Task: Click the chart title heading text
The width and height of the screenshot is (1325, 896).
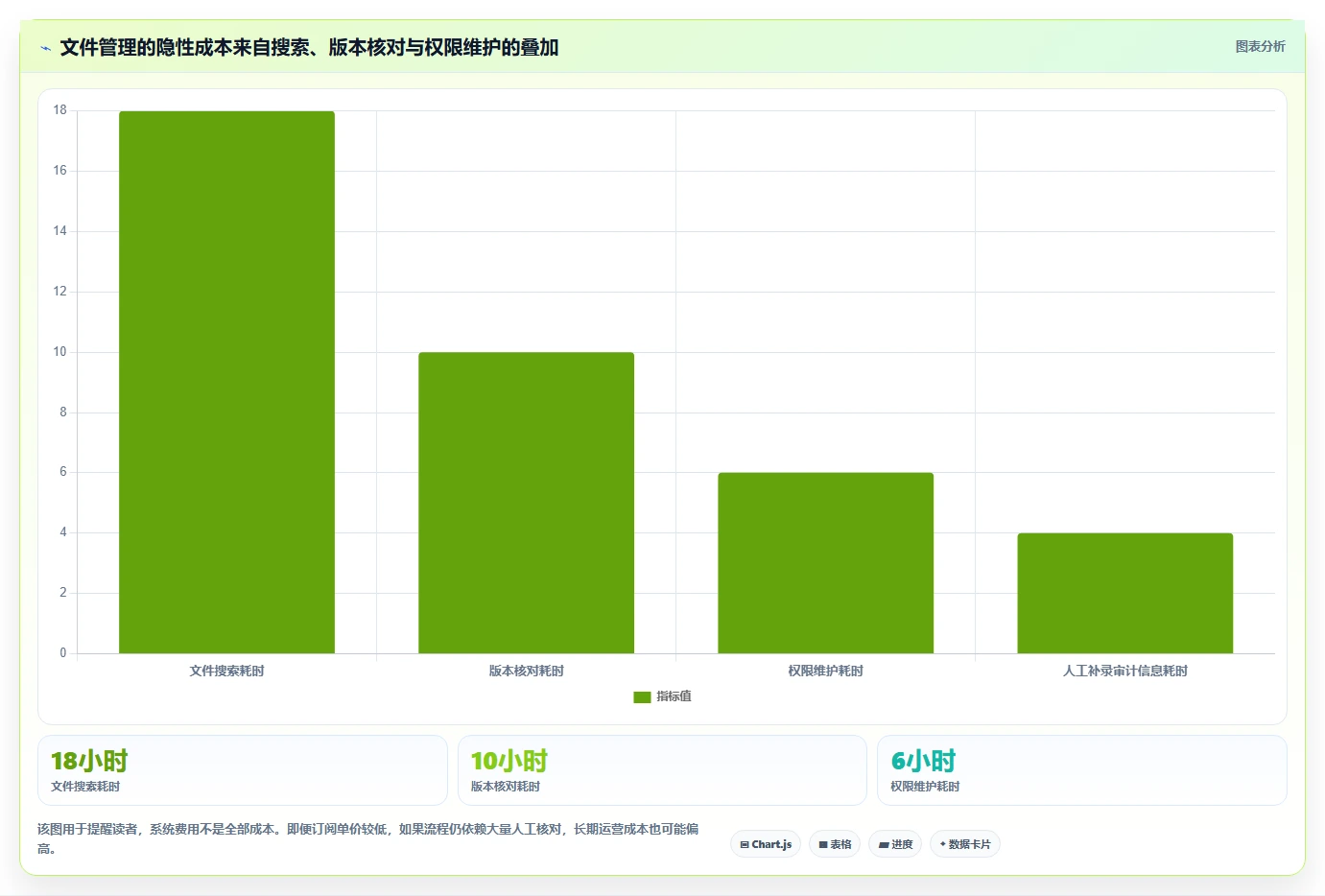Action: click(309, 47)
